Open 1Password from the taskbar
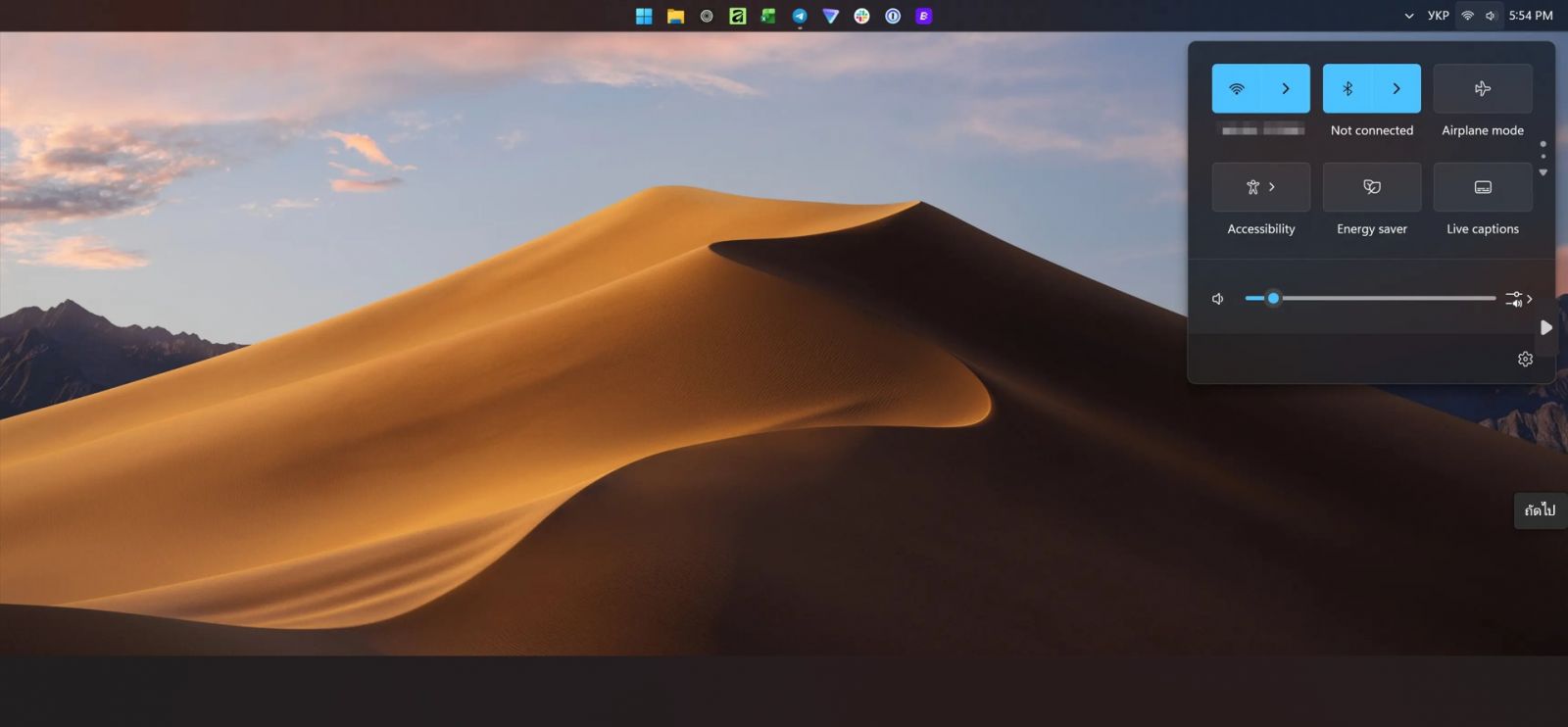 coord(893,16)
